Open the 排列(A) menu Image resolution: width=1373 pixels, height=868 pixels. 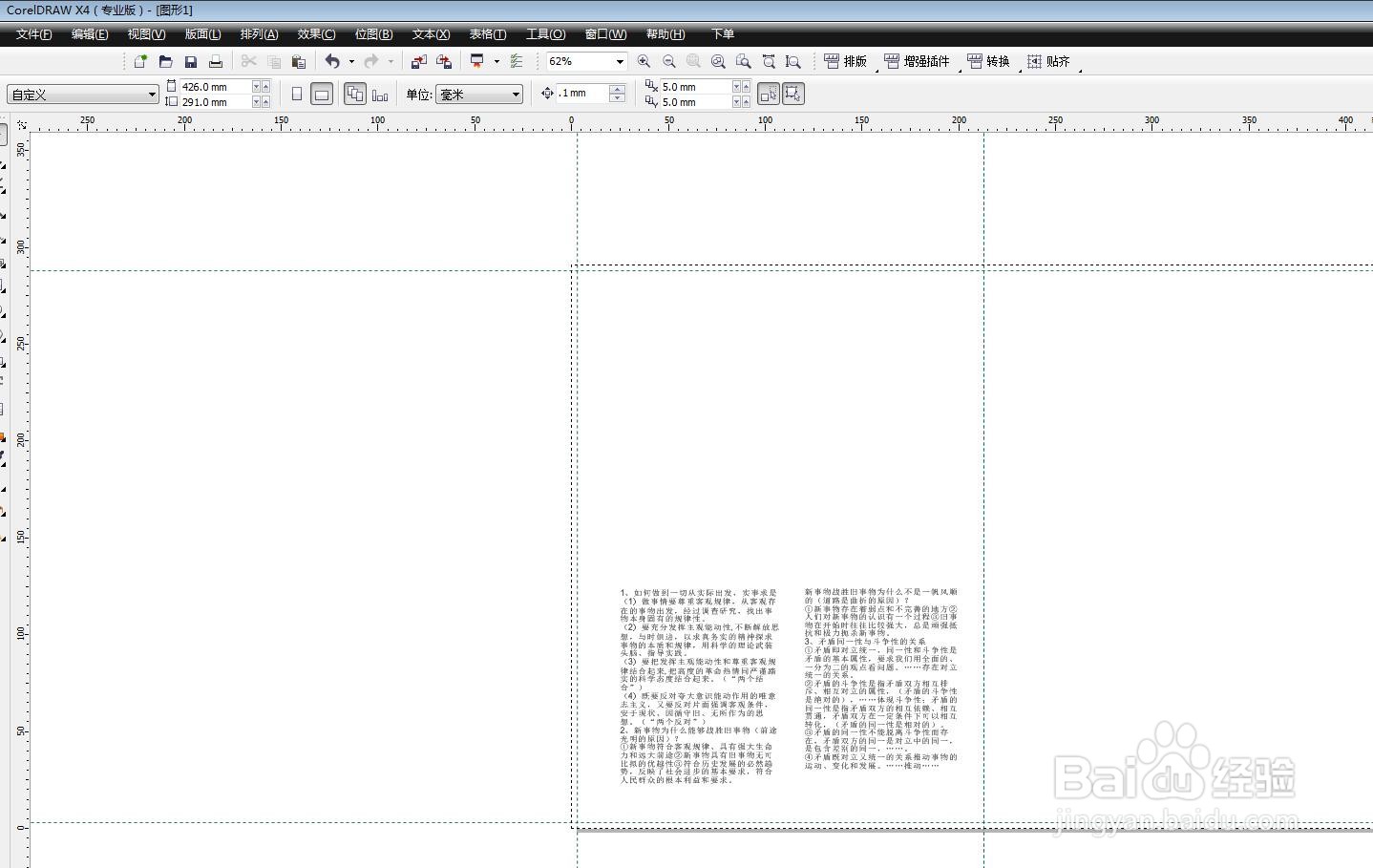click(259, 33)
